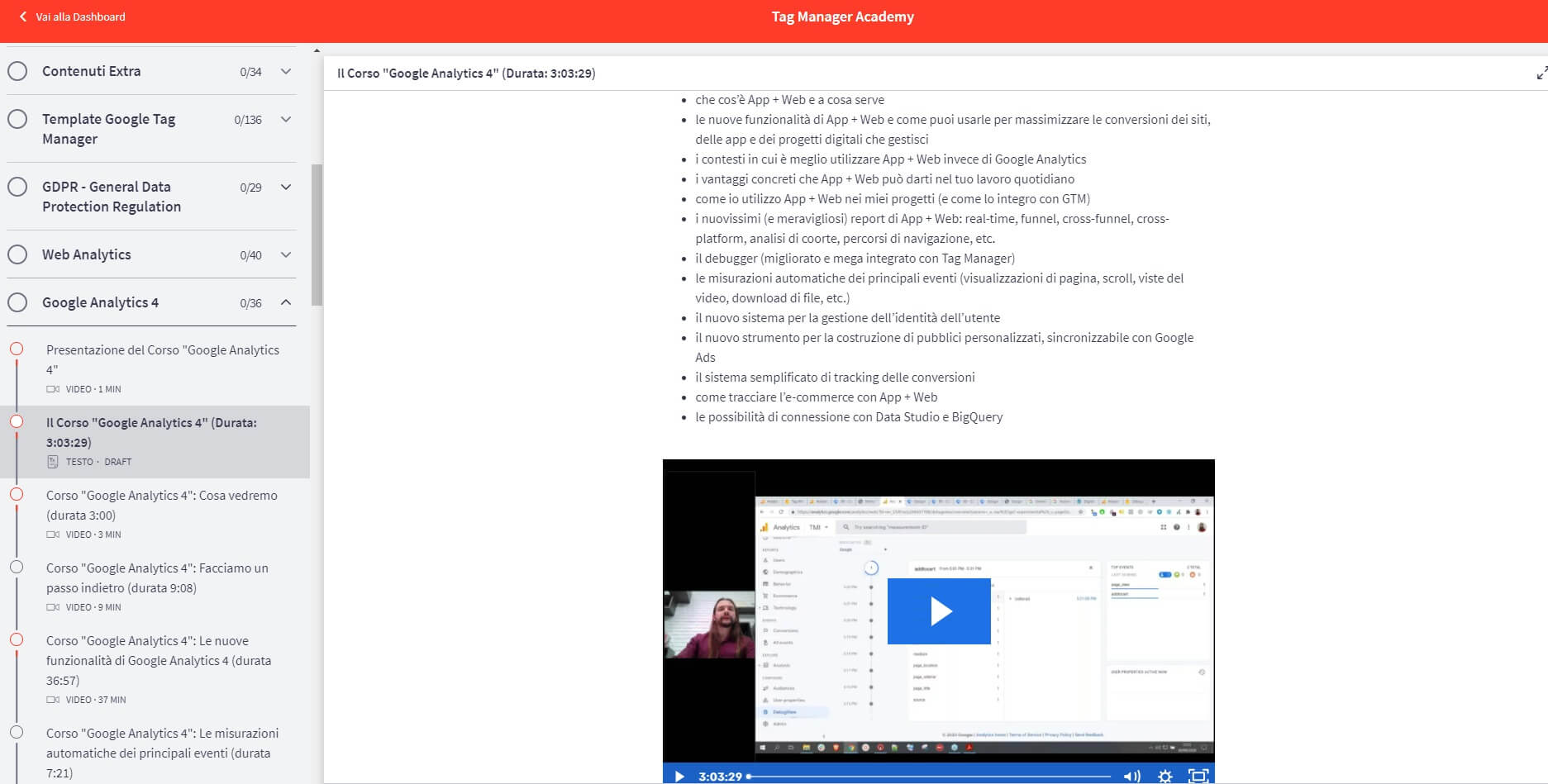
Task: Click bullet le possibilità di connessione con Data Studio
Action: 849,417
